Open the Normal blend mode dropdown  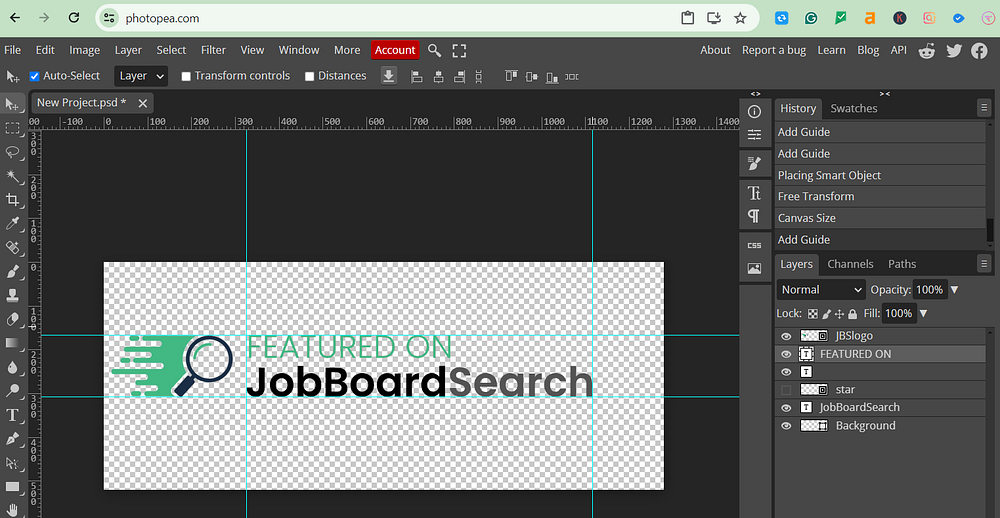pos(820,290)
